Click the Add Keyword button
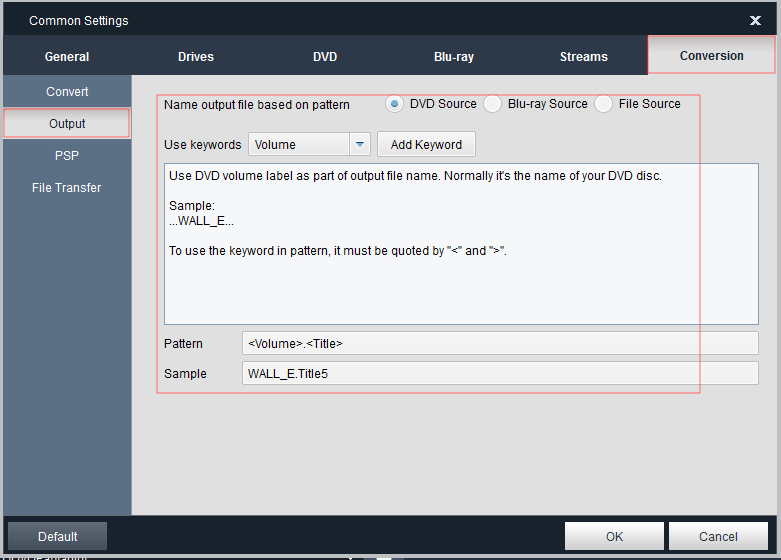This screenshot has width=781, height=560. (426, 144)
